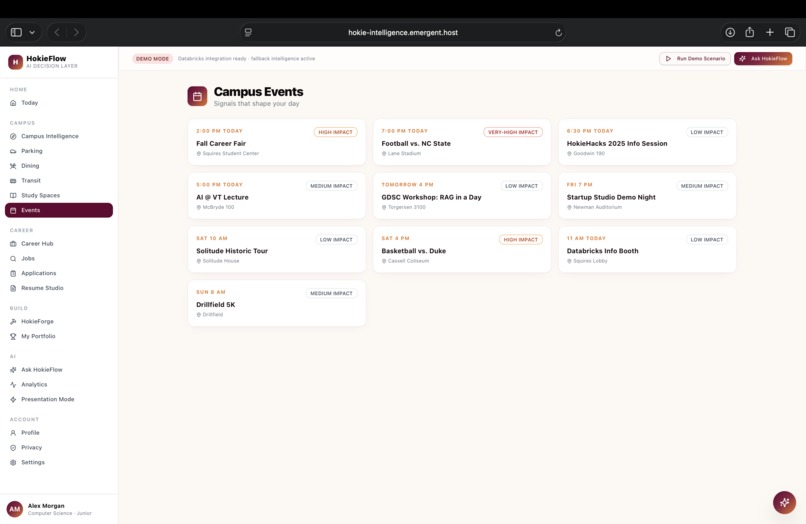806x524 pixels.
Task: Click the VERY-HIGH IMPACT badge
Action: tap(513, 132)
